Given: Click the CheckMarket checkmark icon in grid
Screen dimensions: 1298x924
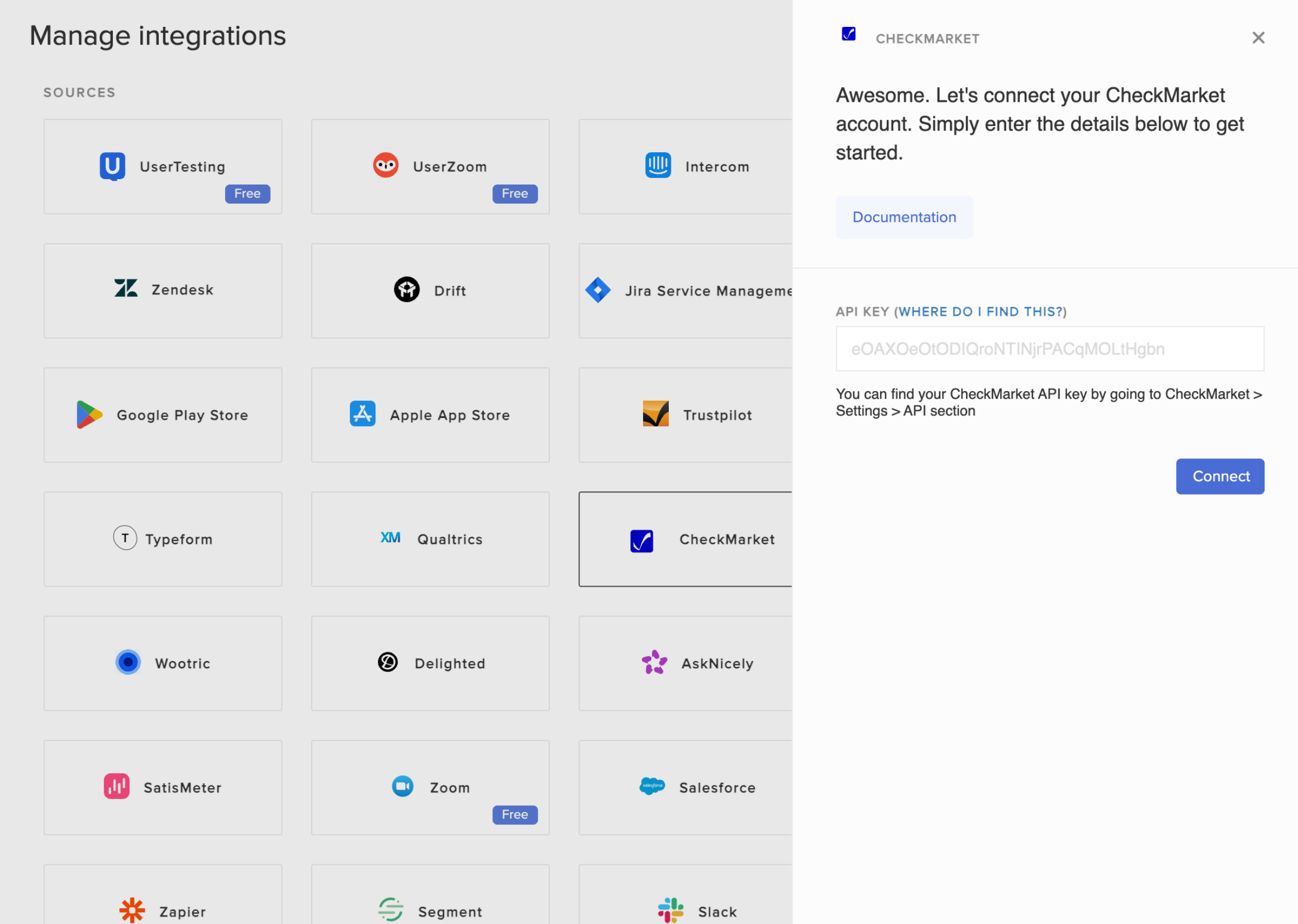Looking at the screenshot, I should tap(641, 541).
